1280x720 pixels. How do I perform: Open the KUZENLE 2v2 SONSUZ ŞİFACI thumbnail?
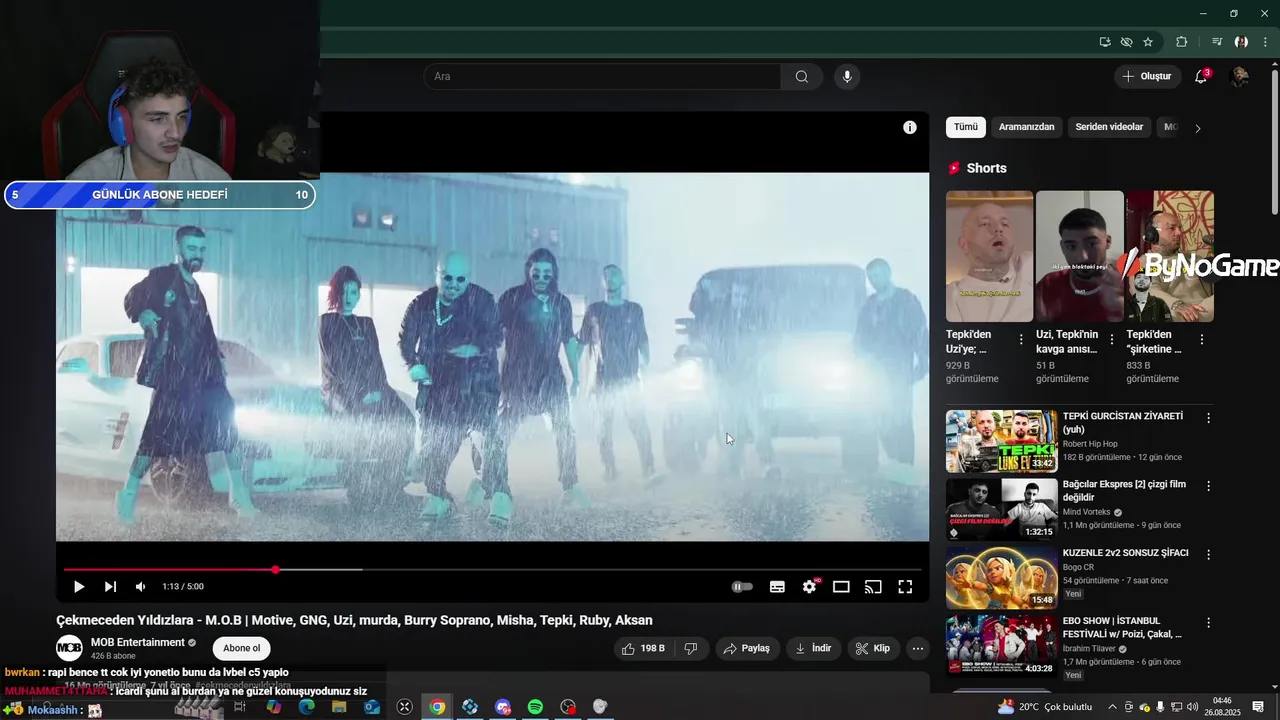pos(1001,578)
